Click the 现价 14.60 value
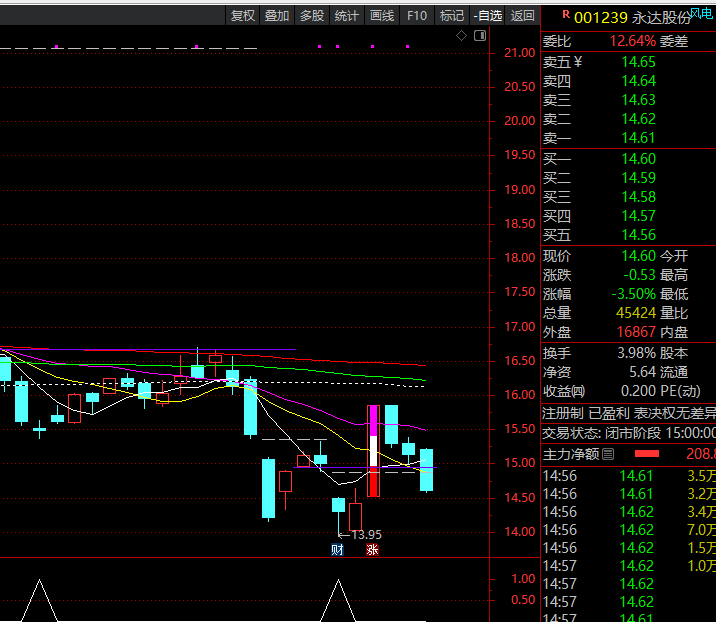Screen dimensions: 716x622 [x=638, y=256]
